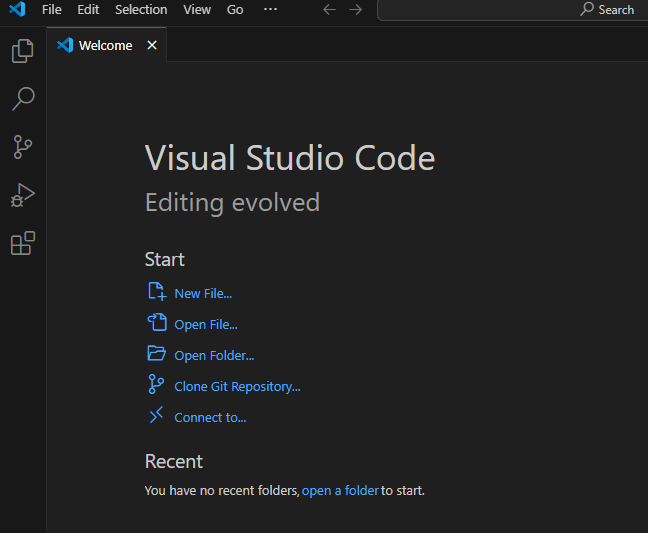This screenshot has width=648, height=533.
Task: Click the VS Code logo in title bar
Action: click(x=17, y=9)
